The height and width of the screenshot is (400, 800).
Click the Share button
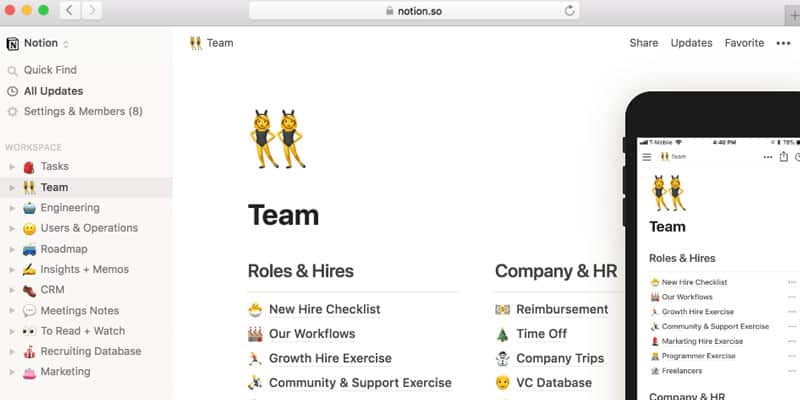(643, 43)
